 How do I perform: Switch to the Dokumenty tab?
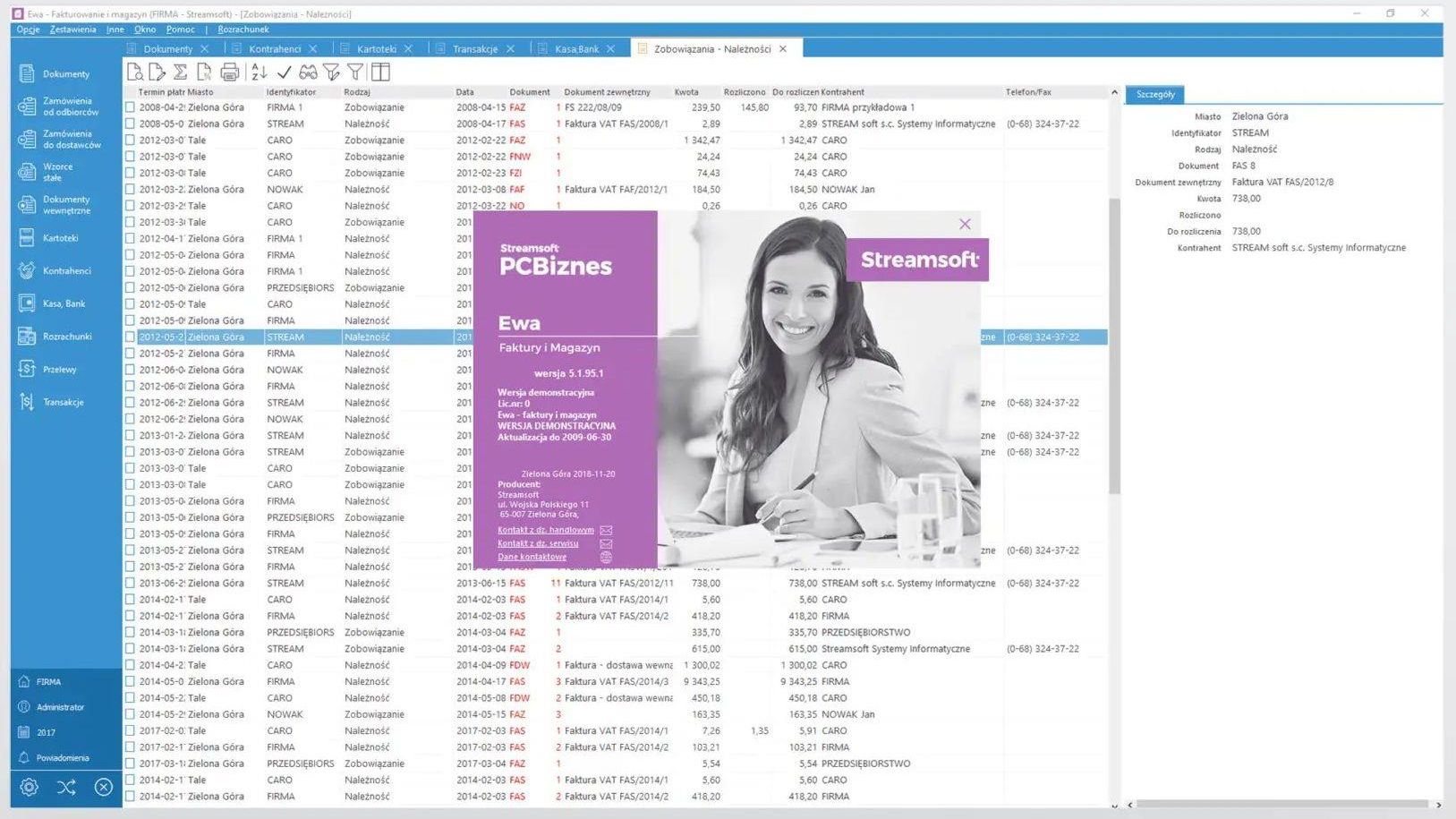[167, 49]
